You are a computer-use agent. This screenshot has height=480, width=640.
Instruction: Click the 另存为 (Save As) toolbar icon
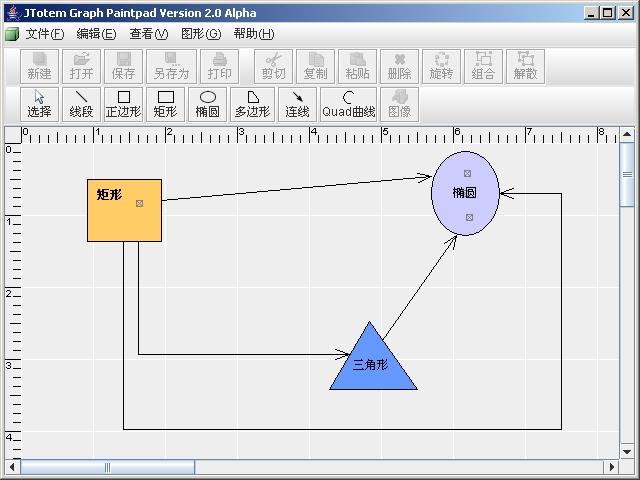171,67
